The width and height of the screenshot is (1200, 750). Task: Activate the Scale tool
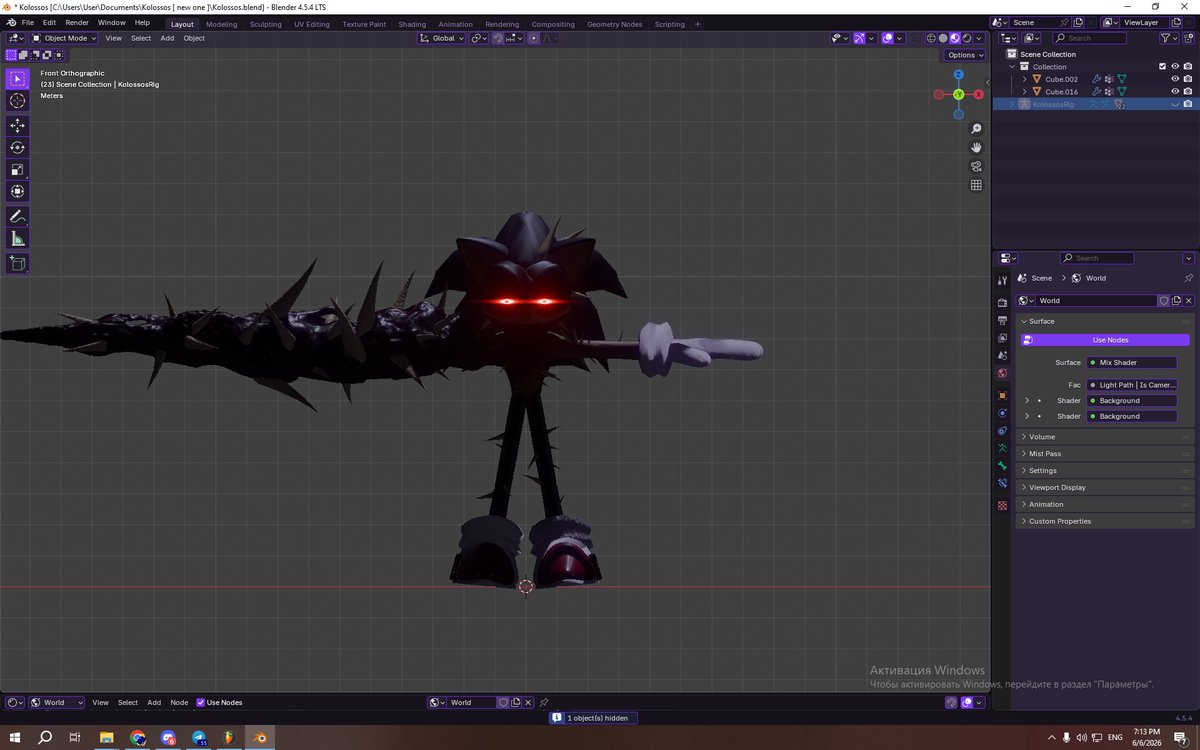click(18, 169)
